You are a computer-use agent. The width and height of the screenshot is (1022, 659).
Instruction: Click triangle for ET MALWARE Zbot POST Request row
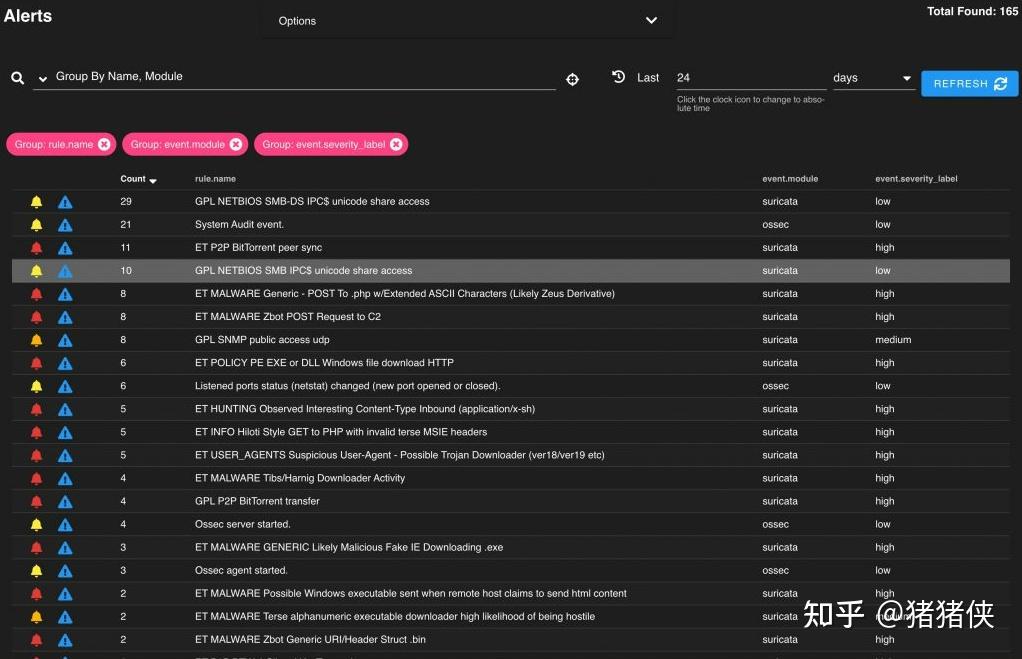click(65, 317)
